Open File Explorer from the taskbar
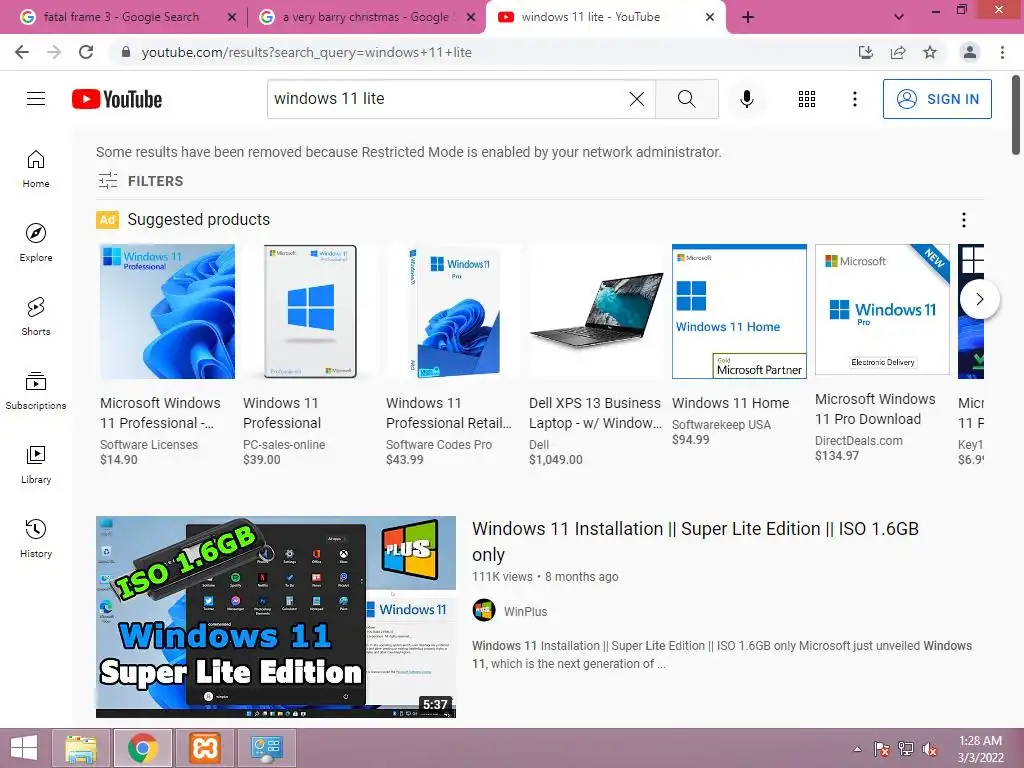The image size is (1024, 768). click(81, 748)
